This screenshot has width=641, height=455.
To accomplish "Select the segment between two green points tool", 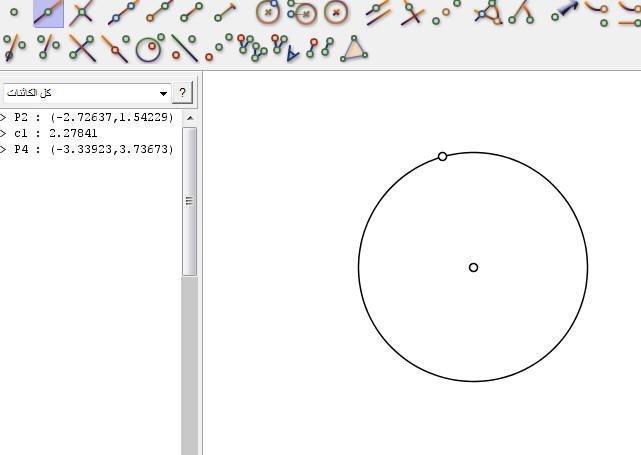I will tap(191, 12).
